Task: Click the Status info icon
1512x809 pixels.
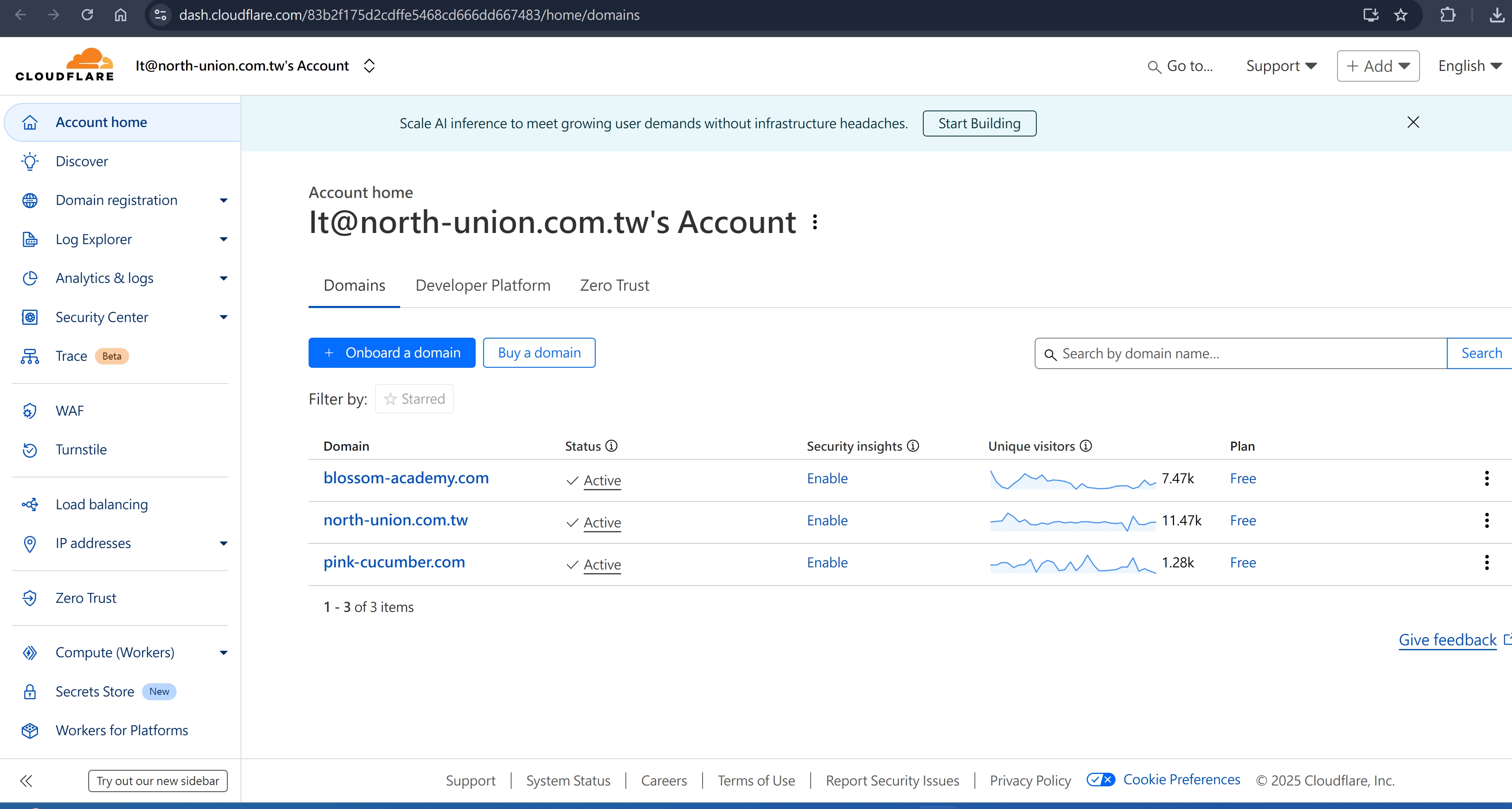Action: click(612, 446)
